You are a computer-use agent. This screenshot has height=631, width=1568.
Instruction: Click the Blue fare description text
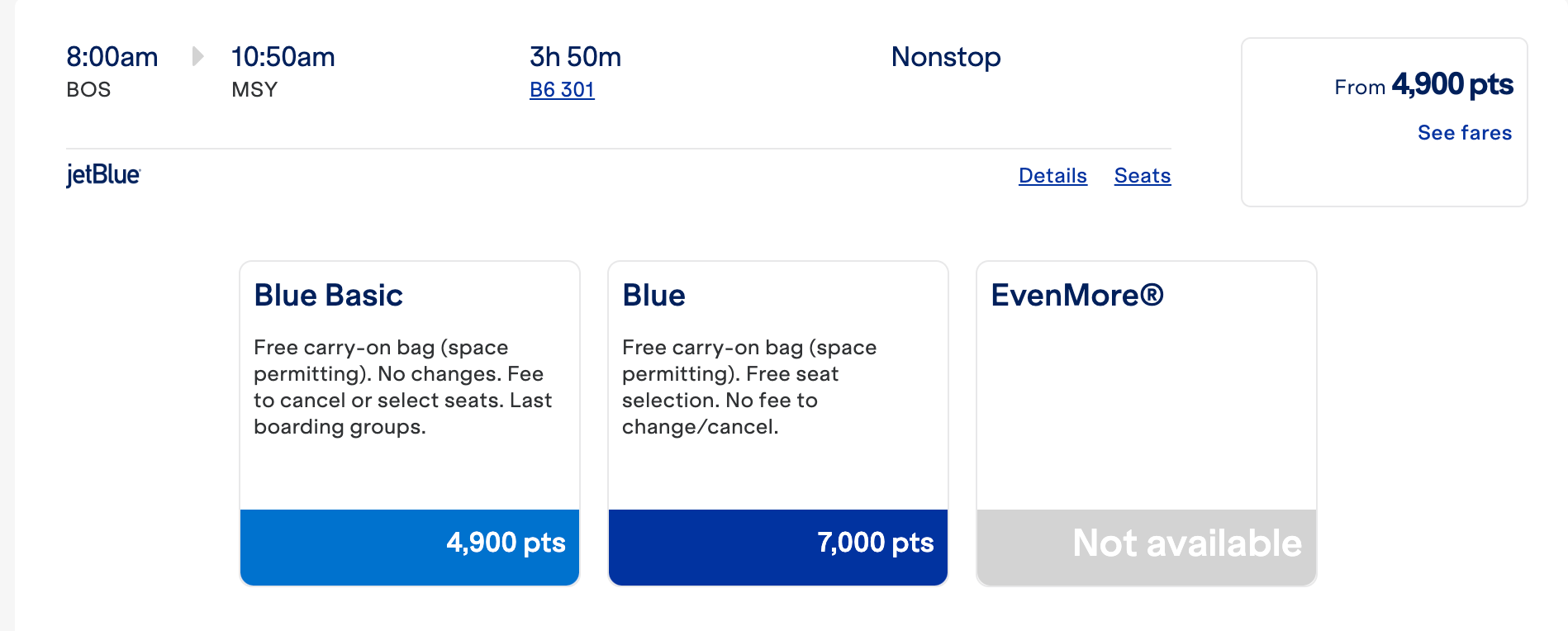click(748, 387)
